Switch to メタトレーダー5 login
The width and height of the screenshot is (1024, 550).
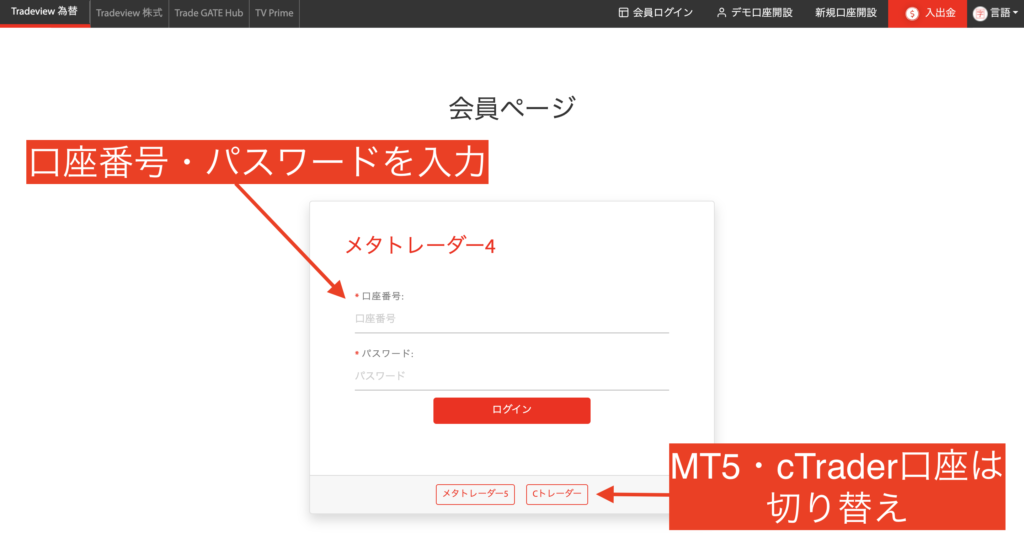click(475, 494)
